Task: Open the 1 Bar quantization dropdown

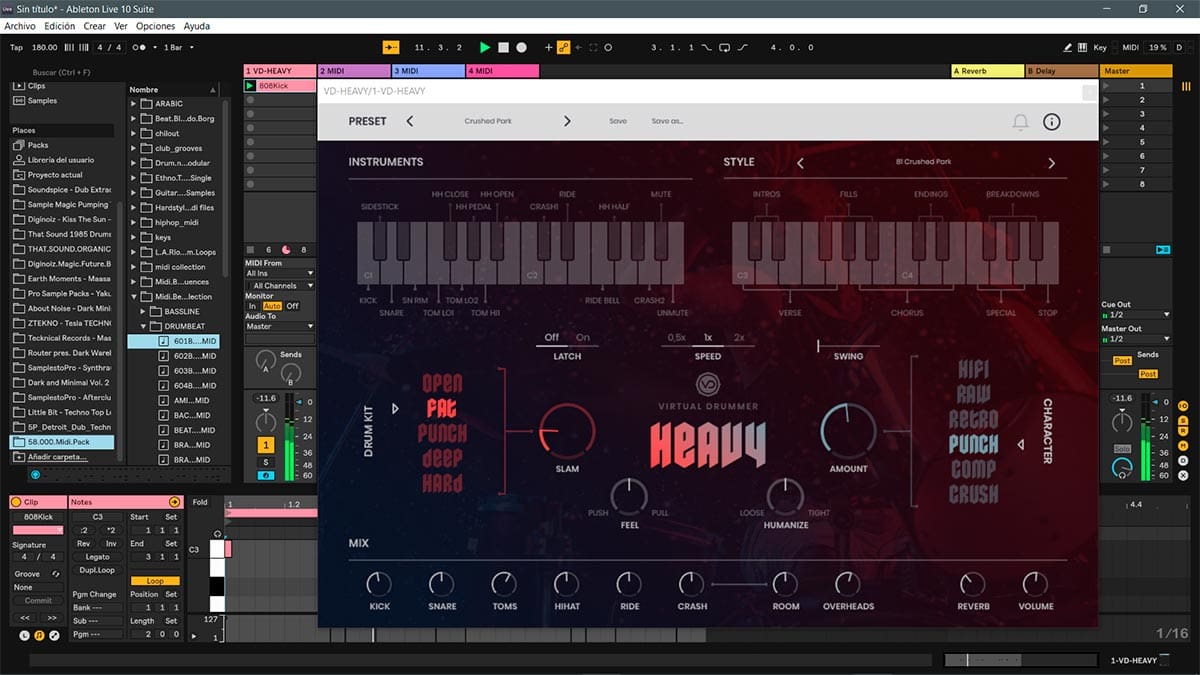Action: point(178,47)
